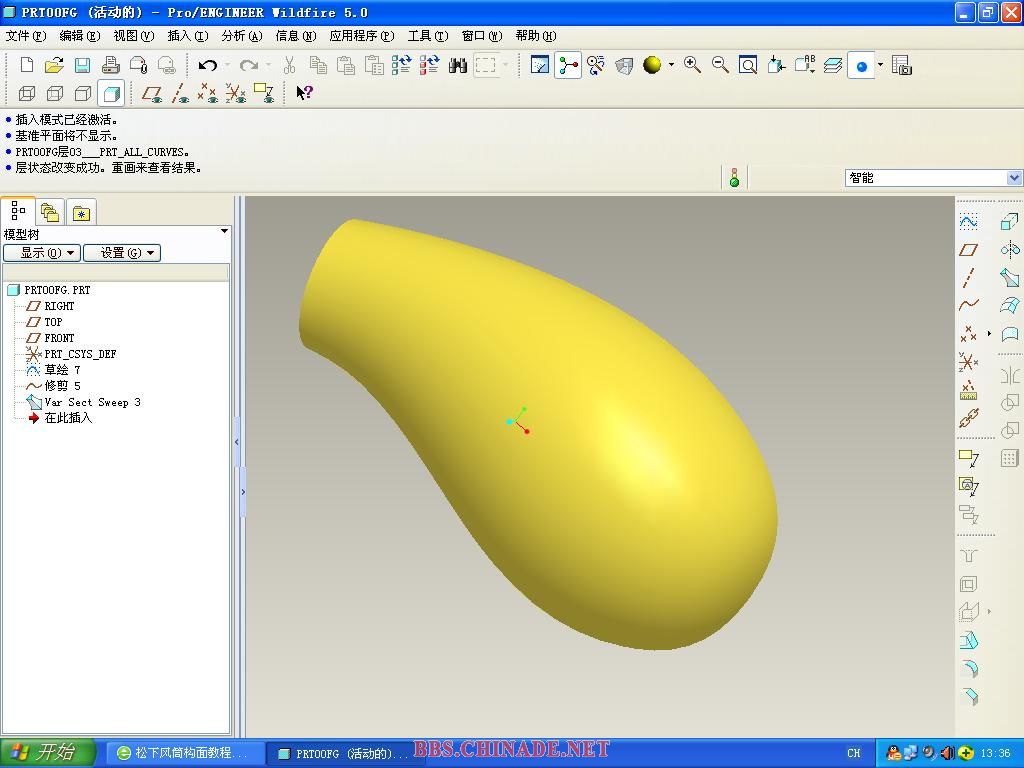Click the Extrude tool icon
1024x768 pixels.
(x=1009, y=221)
